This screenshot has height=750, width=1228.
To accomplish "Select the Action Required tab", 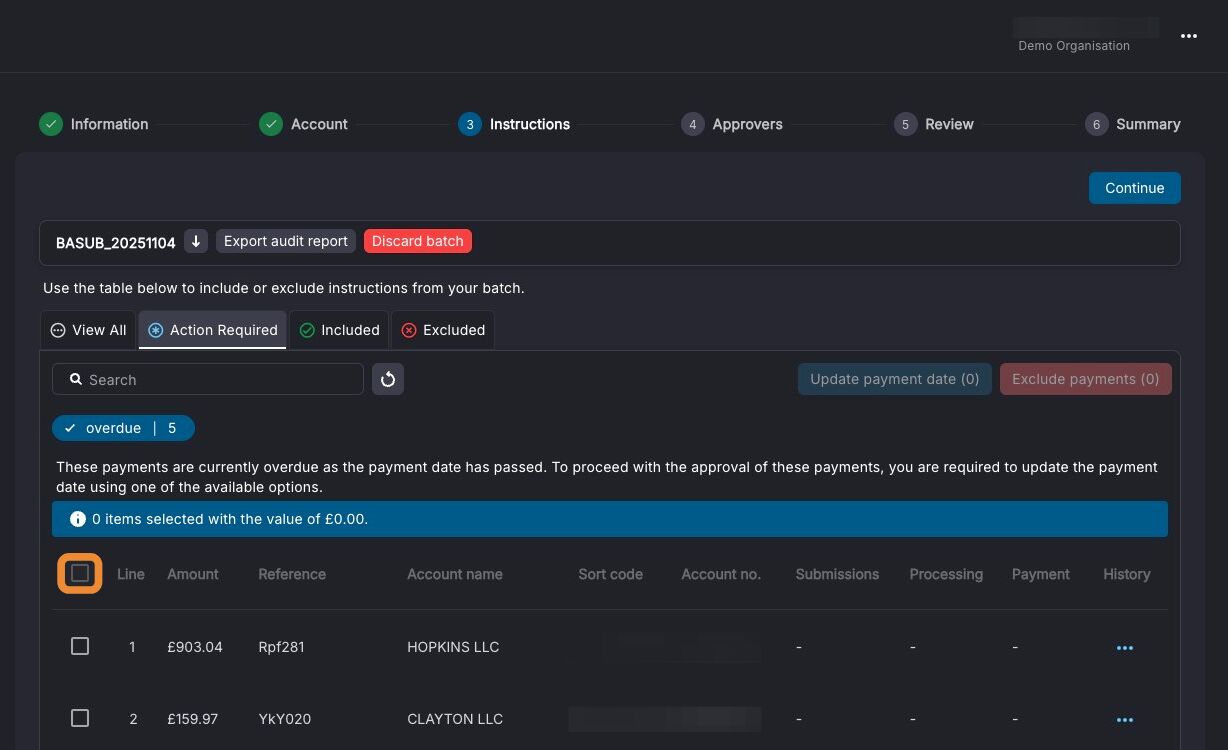I will click(212, 330).
